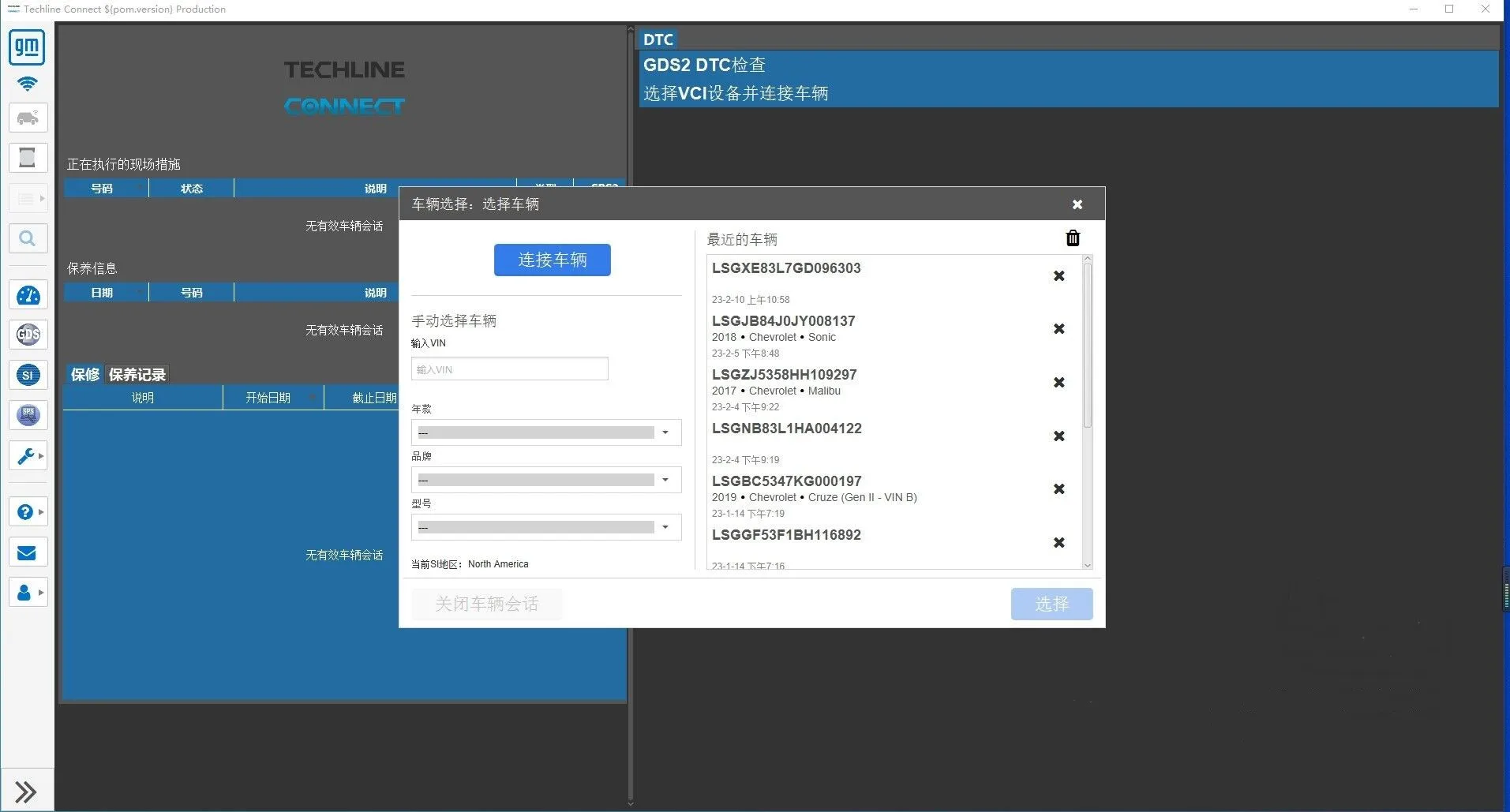Screen dimensions: 1510x812
Task: Open the 品牌 brand dropdown
Action: coord(546,480)
